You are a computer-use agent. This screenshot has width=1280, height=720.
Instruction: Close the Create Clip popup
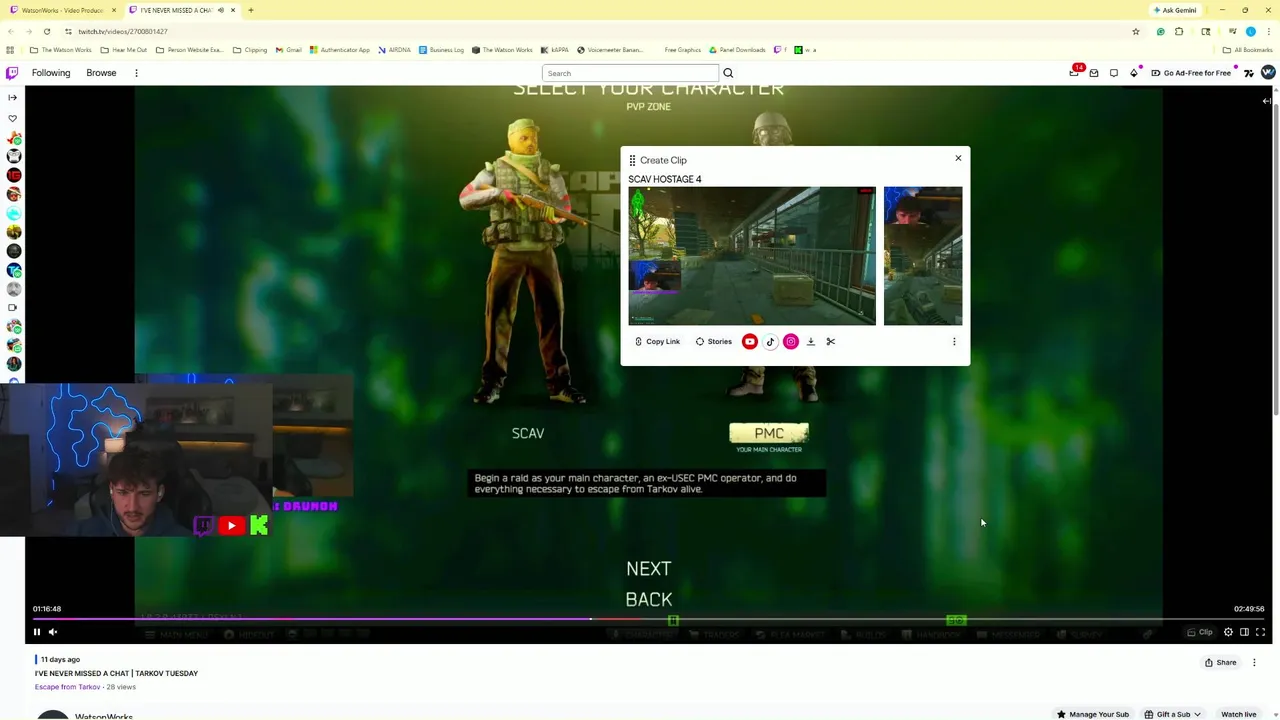tap(958, 158)
